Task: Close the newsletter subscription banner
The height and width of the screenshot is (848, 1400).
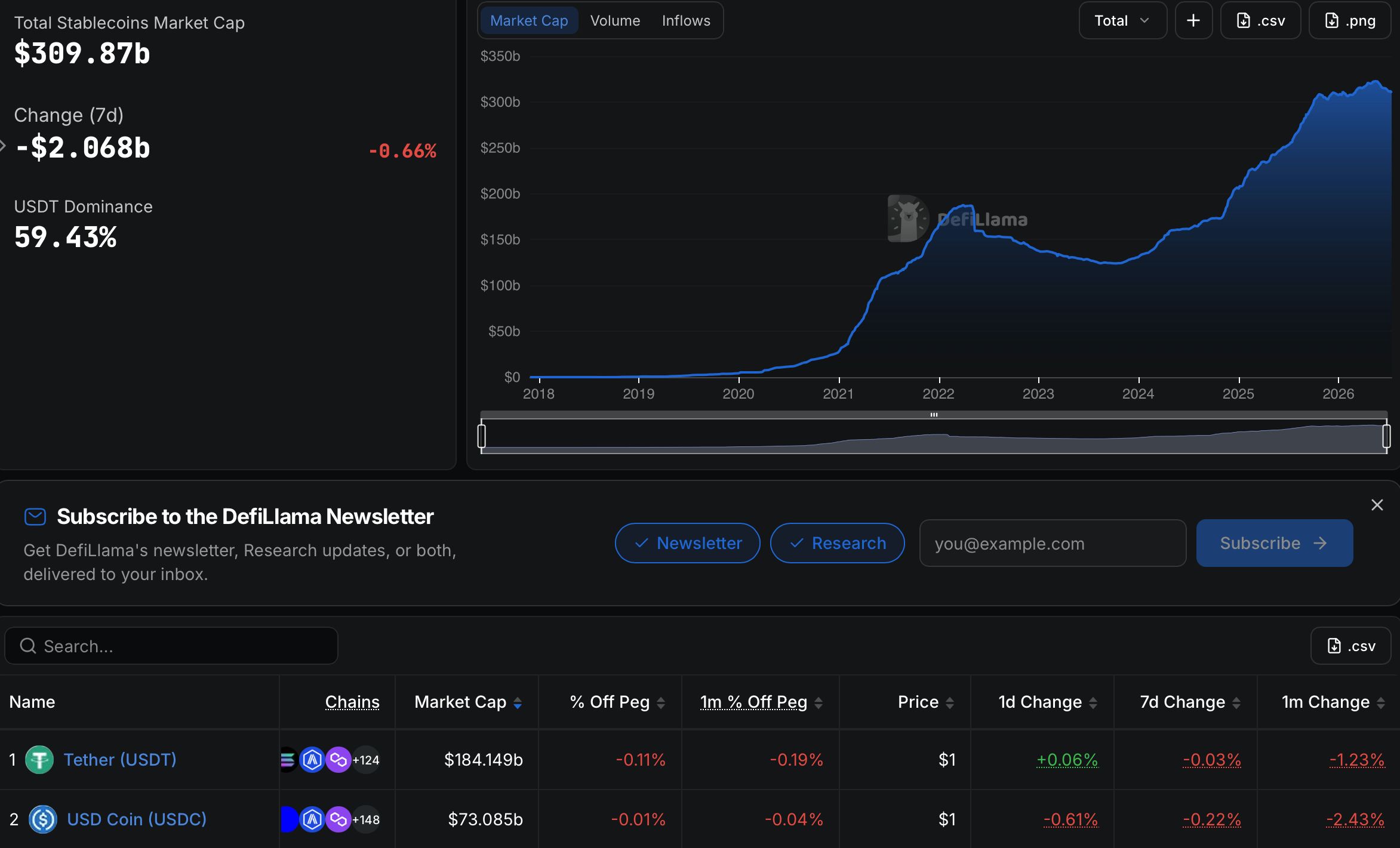Action: tap(1377, 505)
